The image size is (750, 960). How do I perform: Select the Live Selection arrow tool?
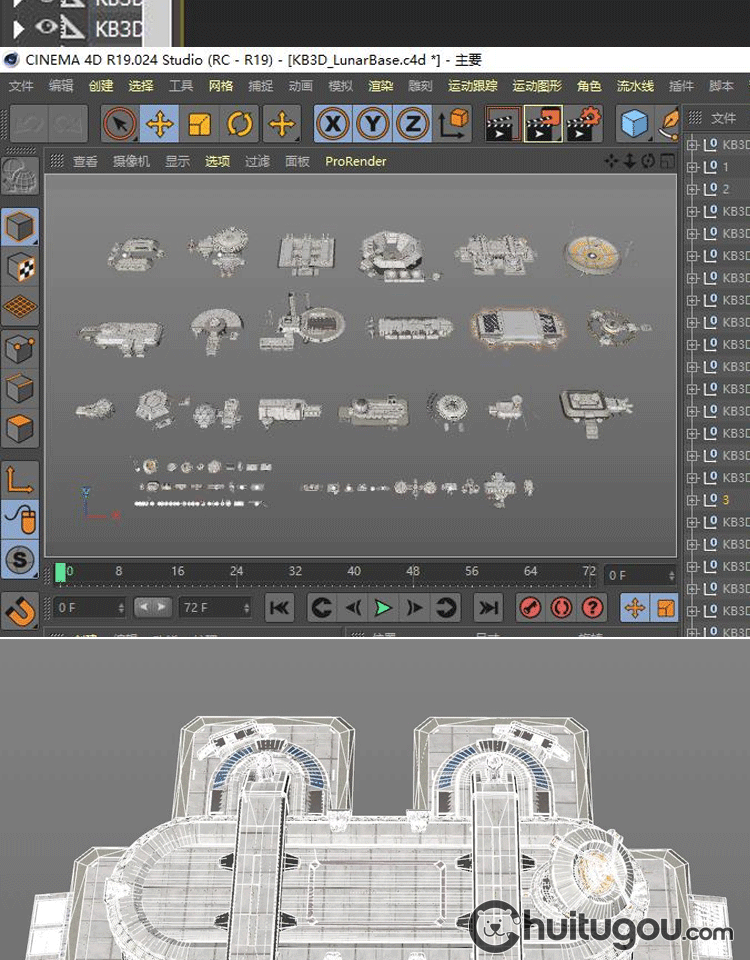(x=120, y=124)
